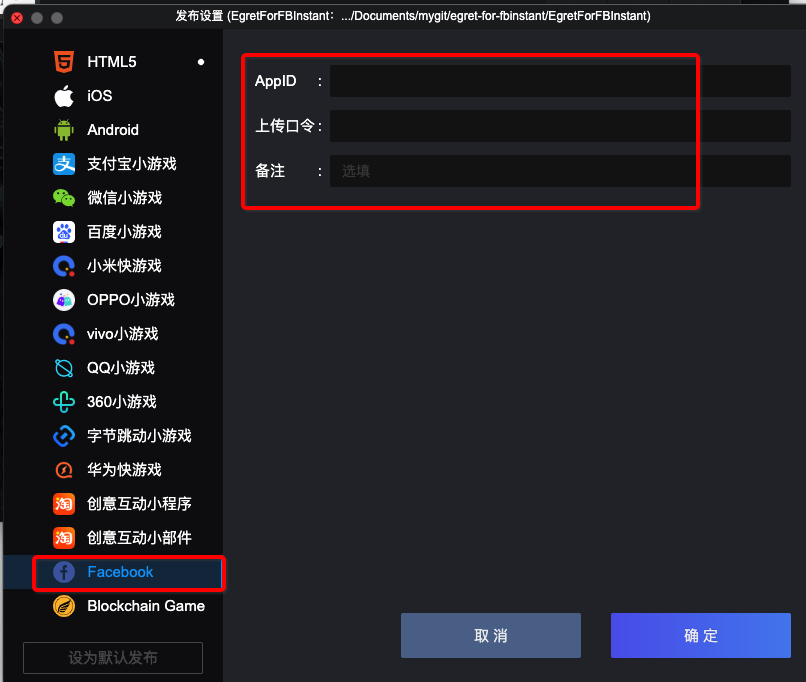
Task: Click the Baidu paw icon
Action: tap(64, 232)
